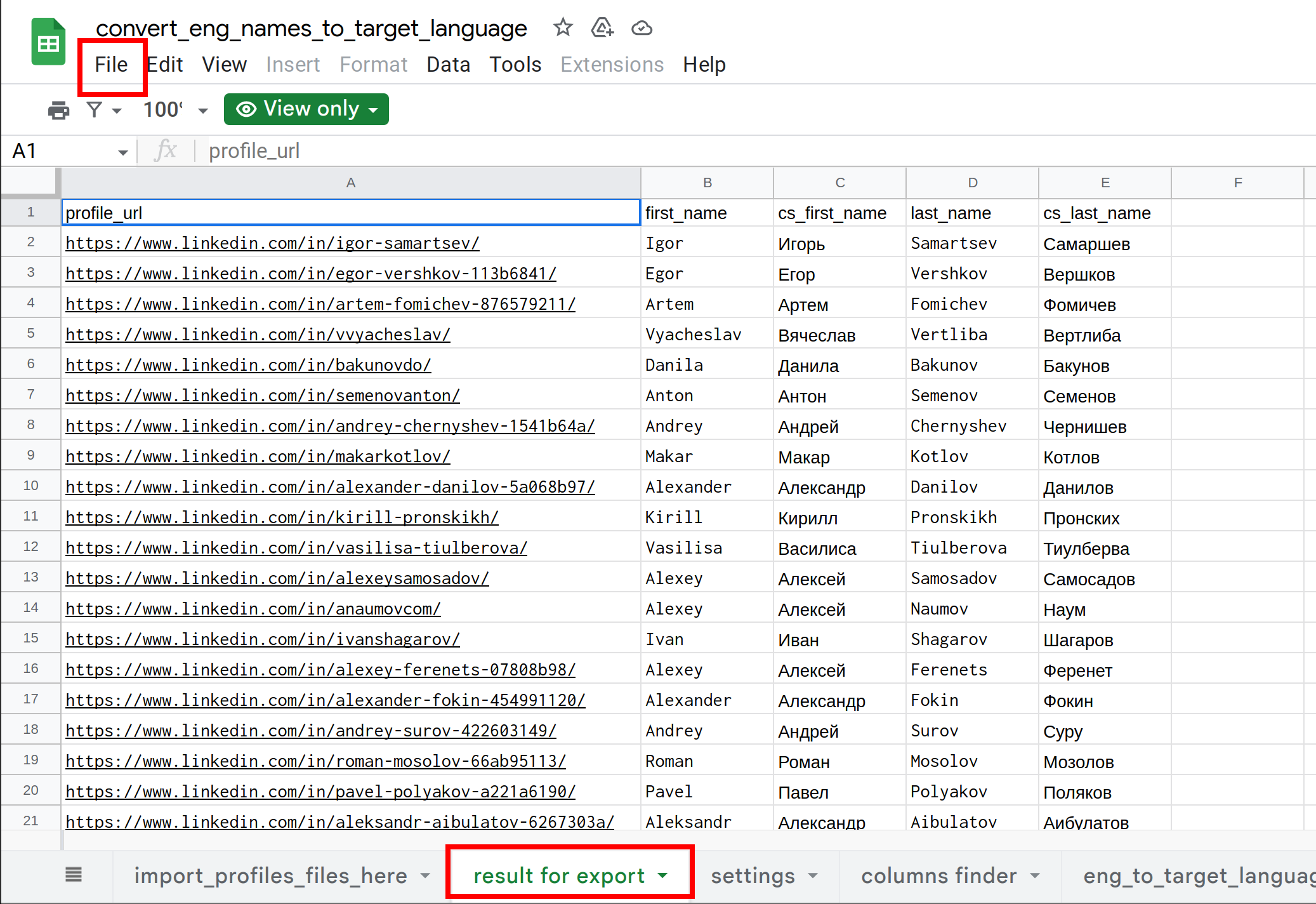Open the result for export tab menu arrow
The image size is (1316, 904).
click(x=663, y=876)
